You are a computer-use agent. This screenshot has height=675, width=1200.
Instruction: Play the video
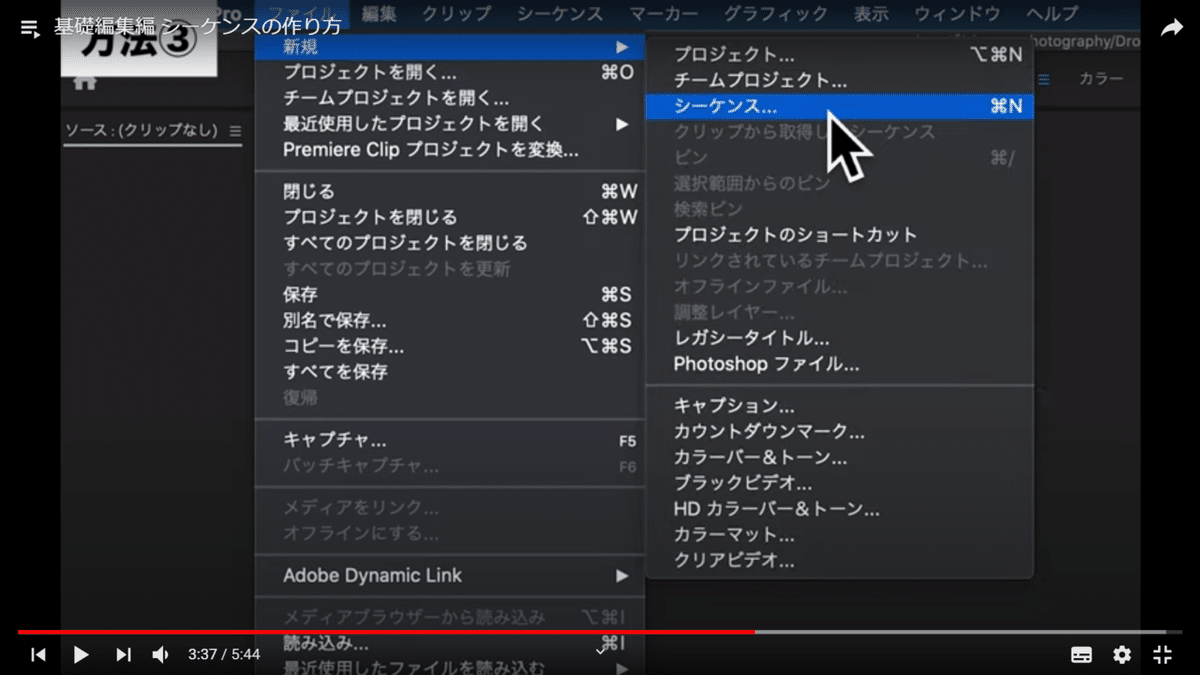(x=80, y=655)
